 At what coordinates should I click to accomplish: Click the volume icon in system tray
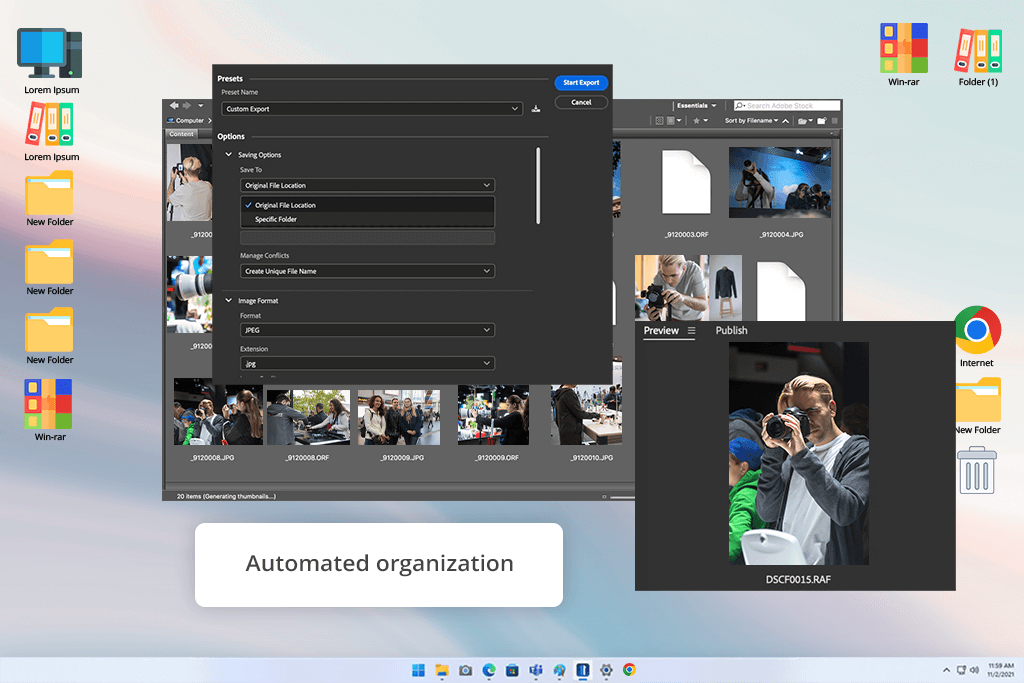click(x=974, y=670)
